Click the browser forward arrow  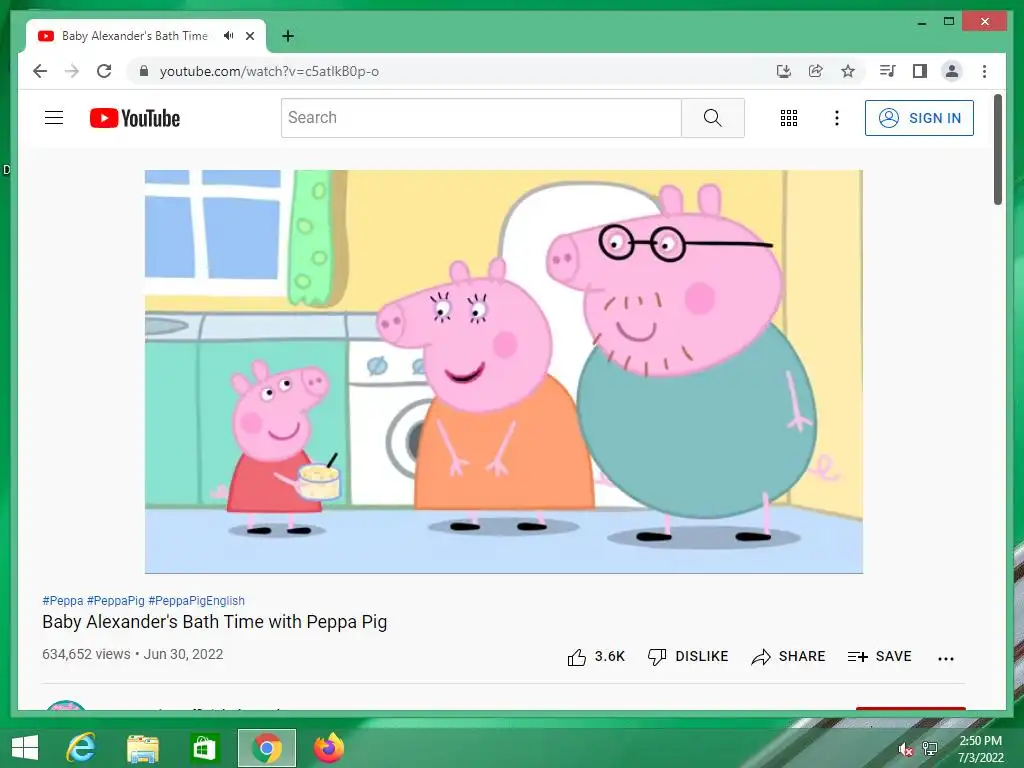pyautogui.click(x=72, y=71)
